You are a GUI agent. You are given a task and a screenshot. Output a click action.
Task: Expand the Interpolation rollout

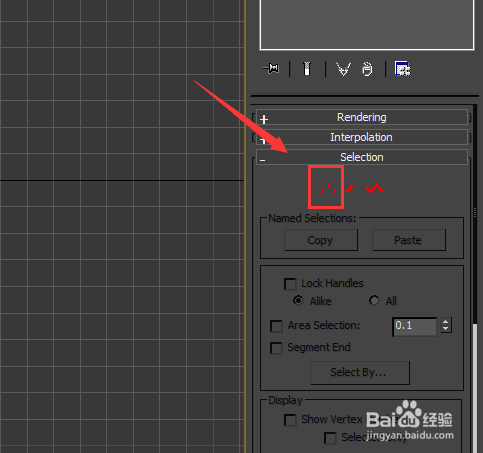[362, 137]
